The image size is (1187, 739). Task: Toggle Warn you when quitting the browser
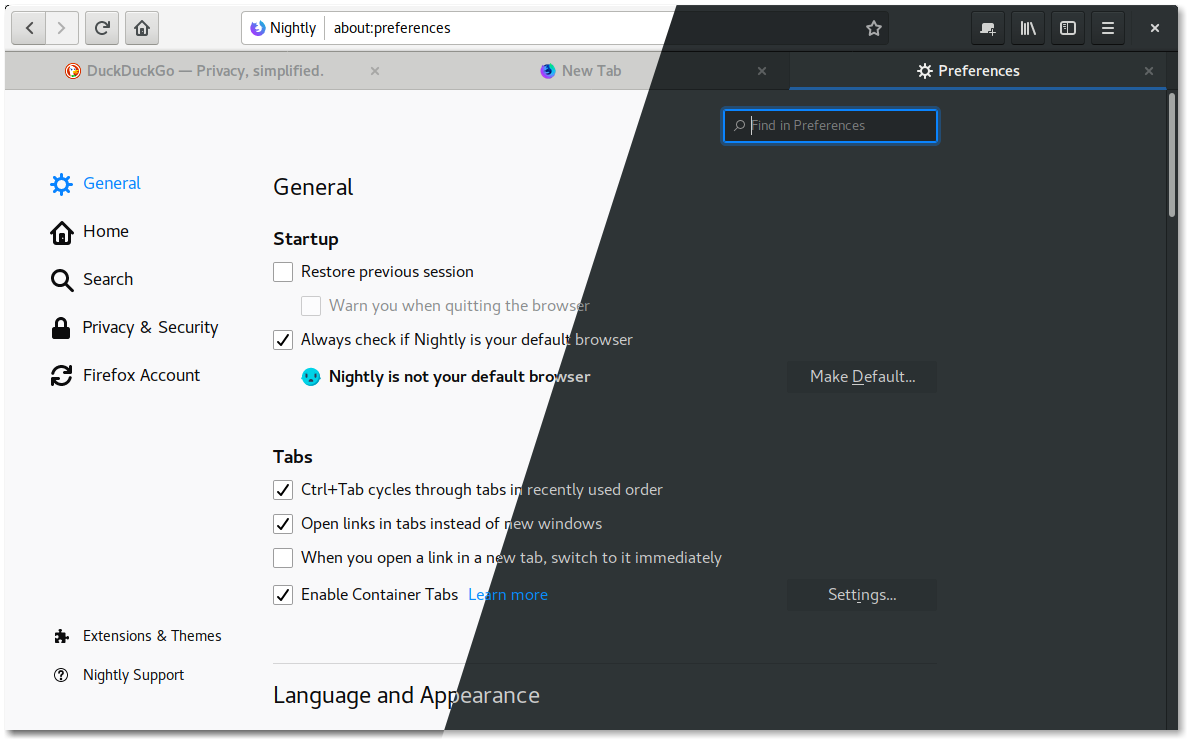coord(311,306)
